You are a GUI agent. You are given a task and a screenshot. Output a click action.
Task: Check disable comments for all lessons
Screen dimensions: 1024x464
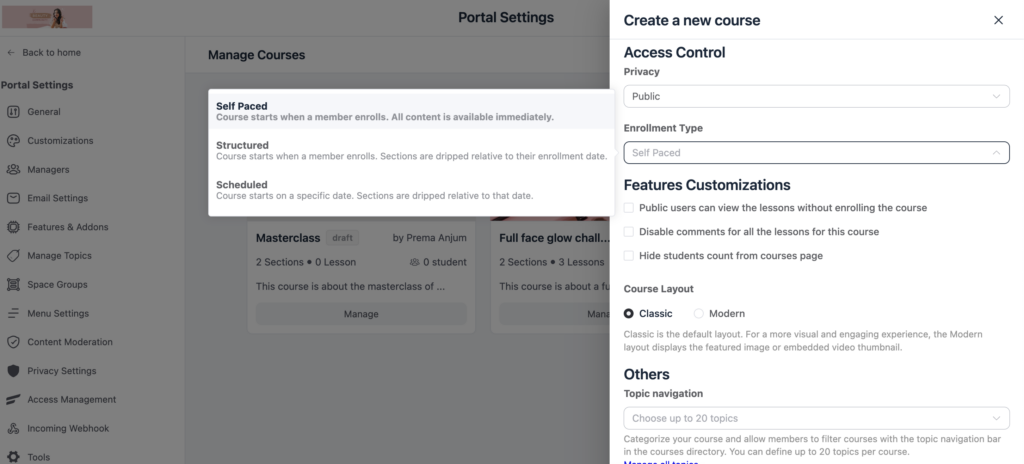click(629, 232)
